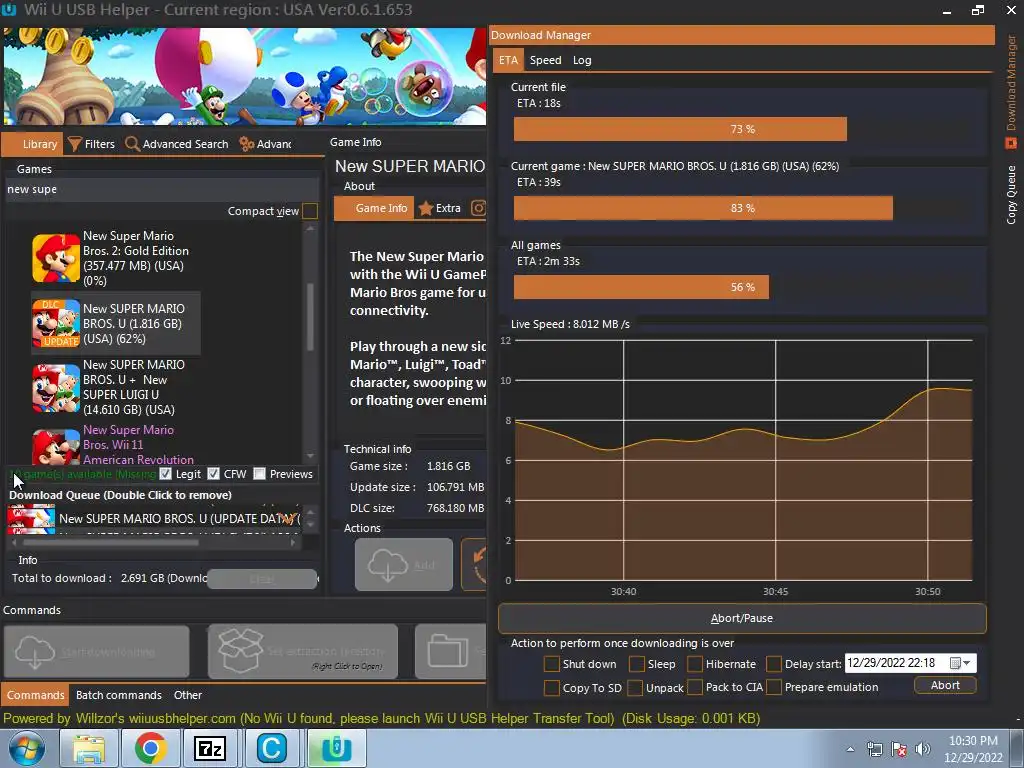The height and width of the screenshot is (768, 1024).
Task: Click download queue scroll left arrow
Action: click(14, 542)
